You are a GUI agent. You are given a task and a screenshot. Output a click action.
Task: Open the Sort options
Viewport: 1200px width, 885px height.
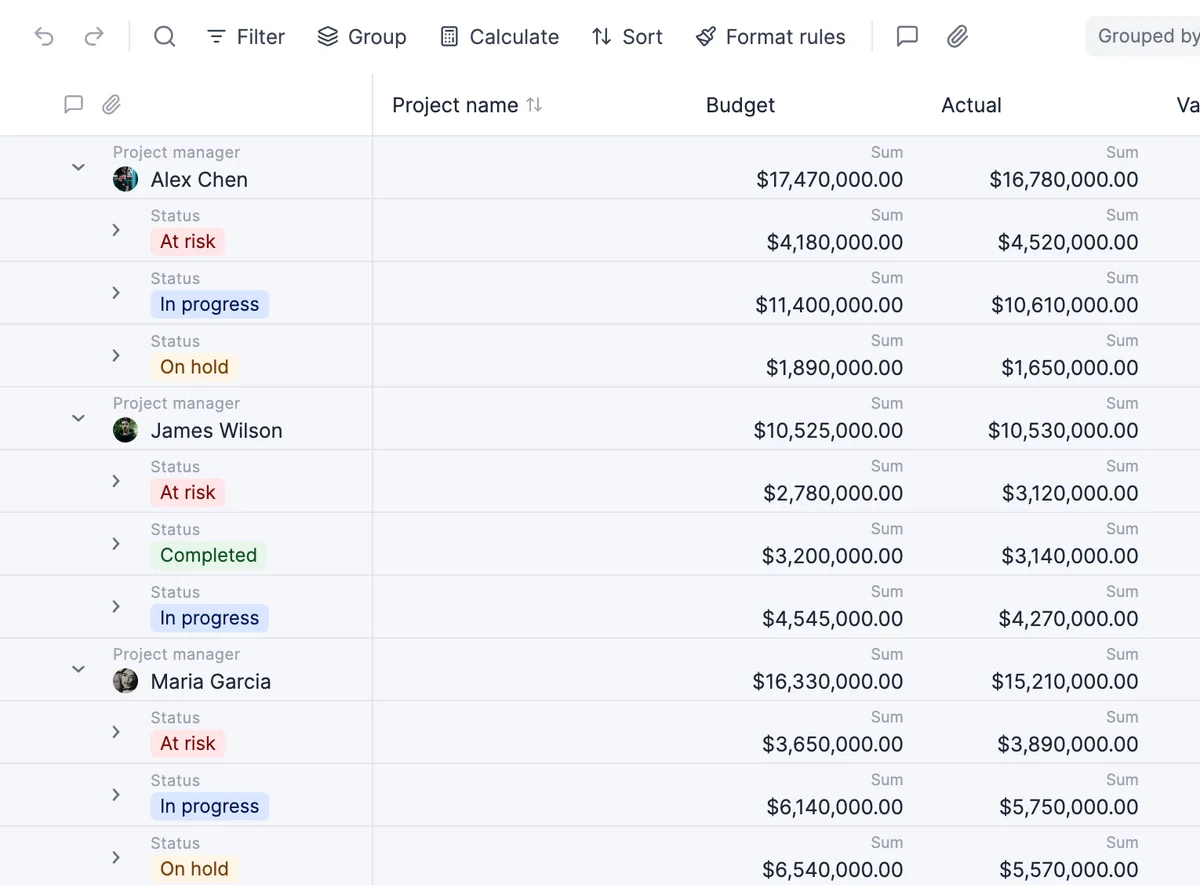click(627, 37)
